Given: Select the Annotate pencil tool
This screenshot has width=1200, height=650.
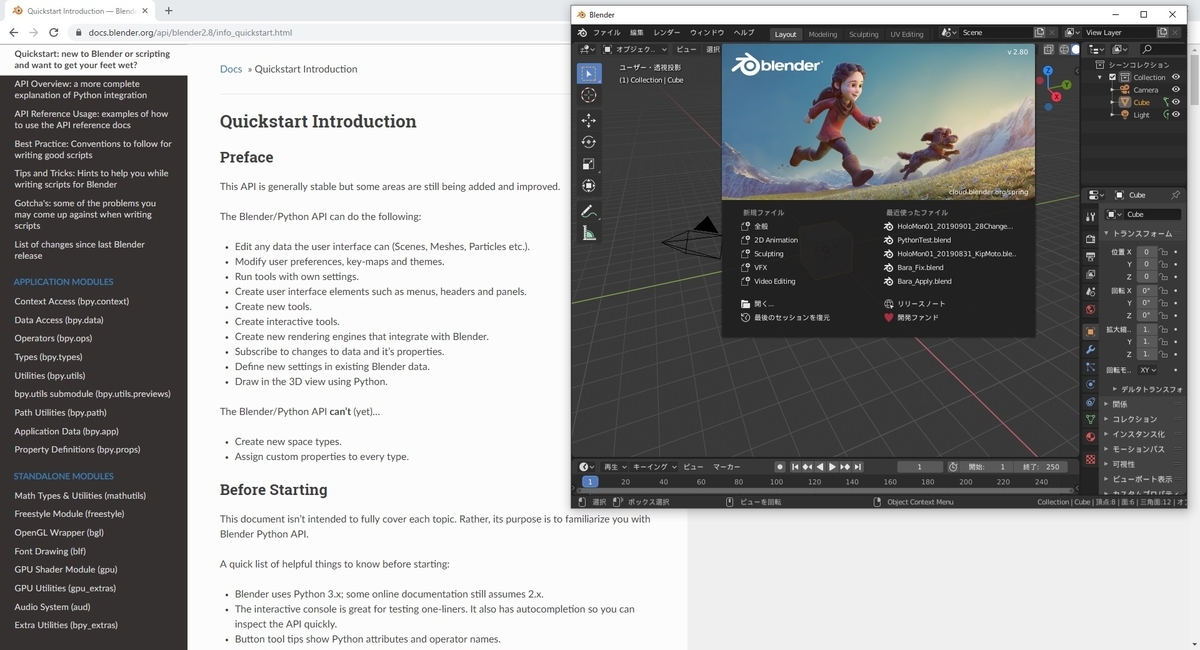Looking at the screenshot, I should pos(589,211).
